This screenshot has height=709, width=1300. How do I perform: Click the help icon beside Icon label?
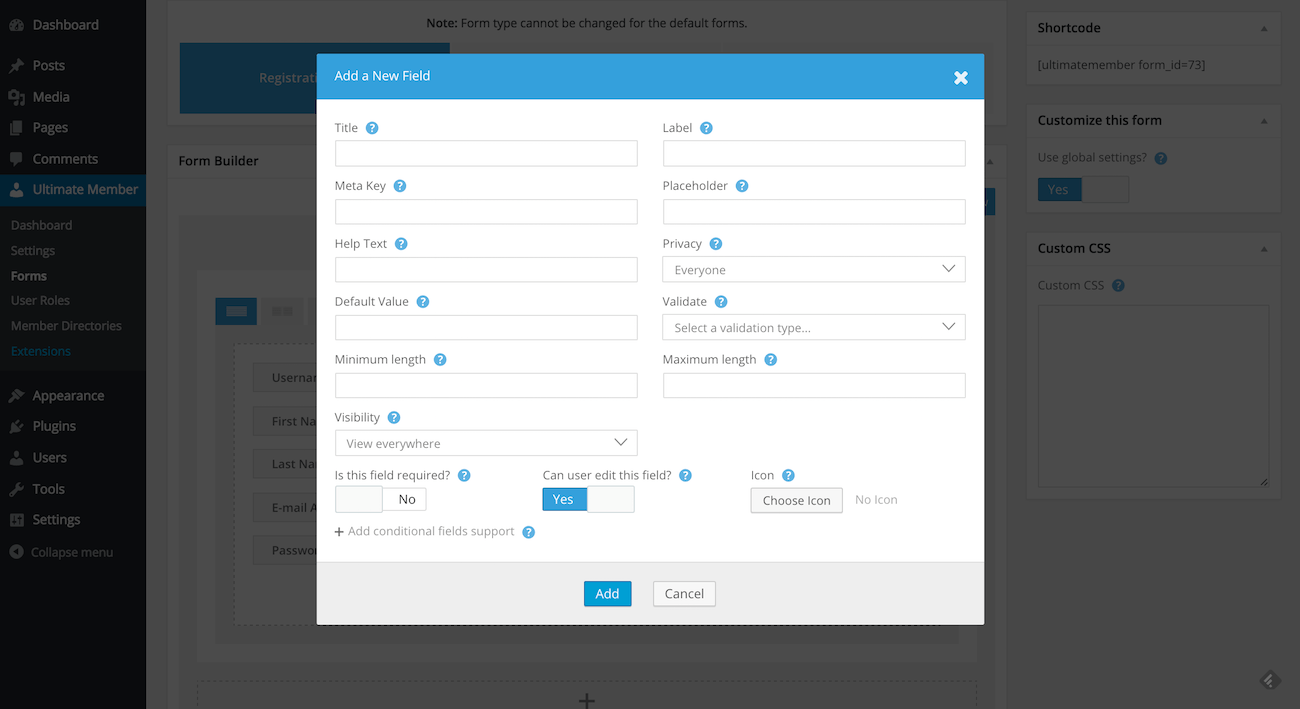point(788,476)
